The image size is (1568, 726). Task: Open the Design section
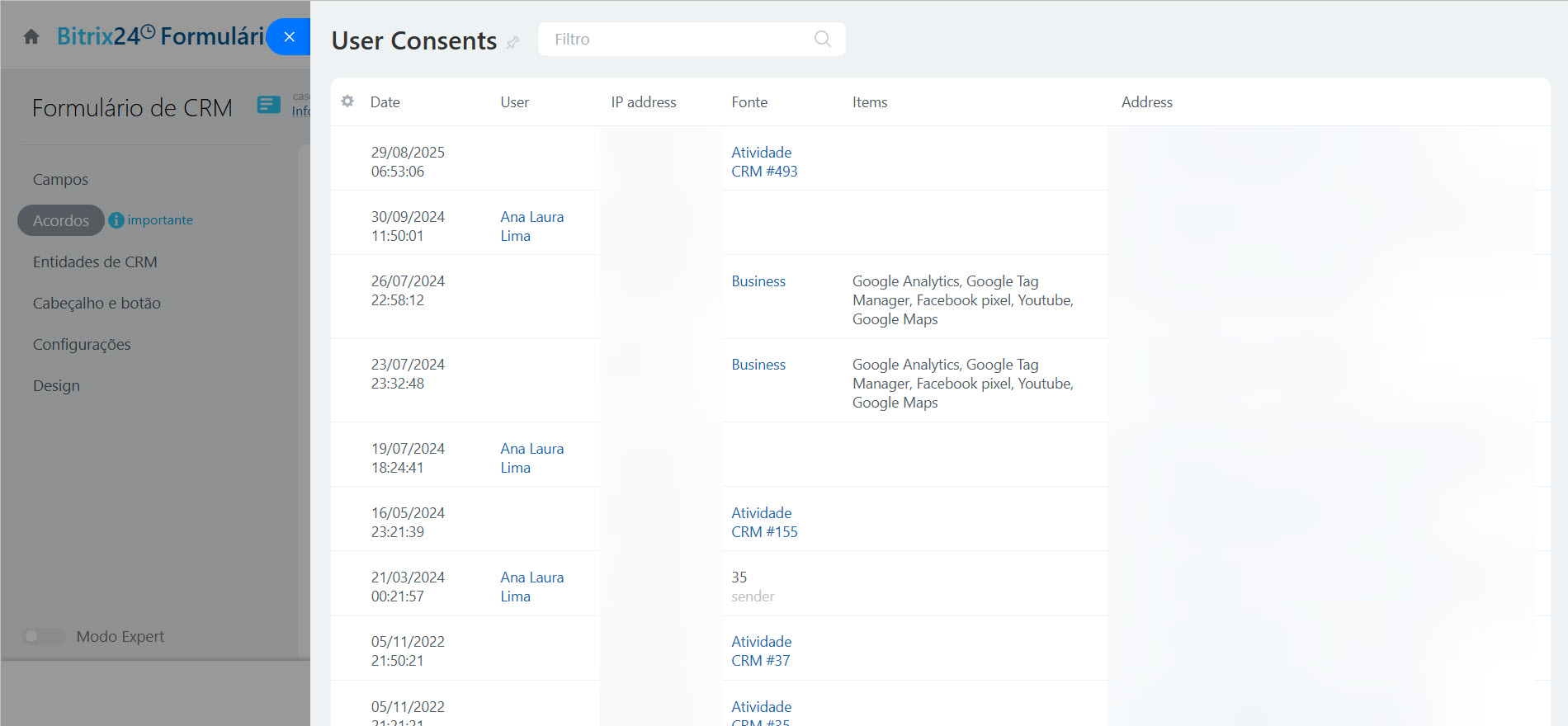(x=56, y=385)
